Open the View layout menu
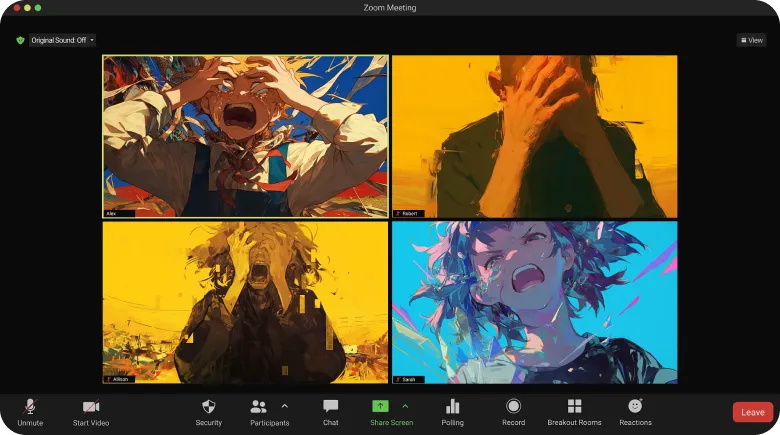This screenshot has width=780, height=435. pos(751,40)
